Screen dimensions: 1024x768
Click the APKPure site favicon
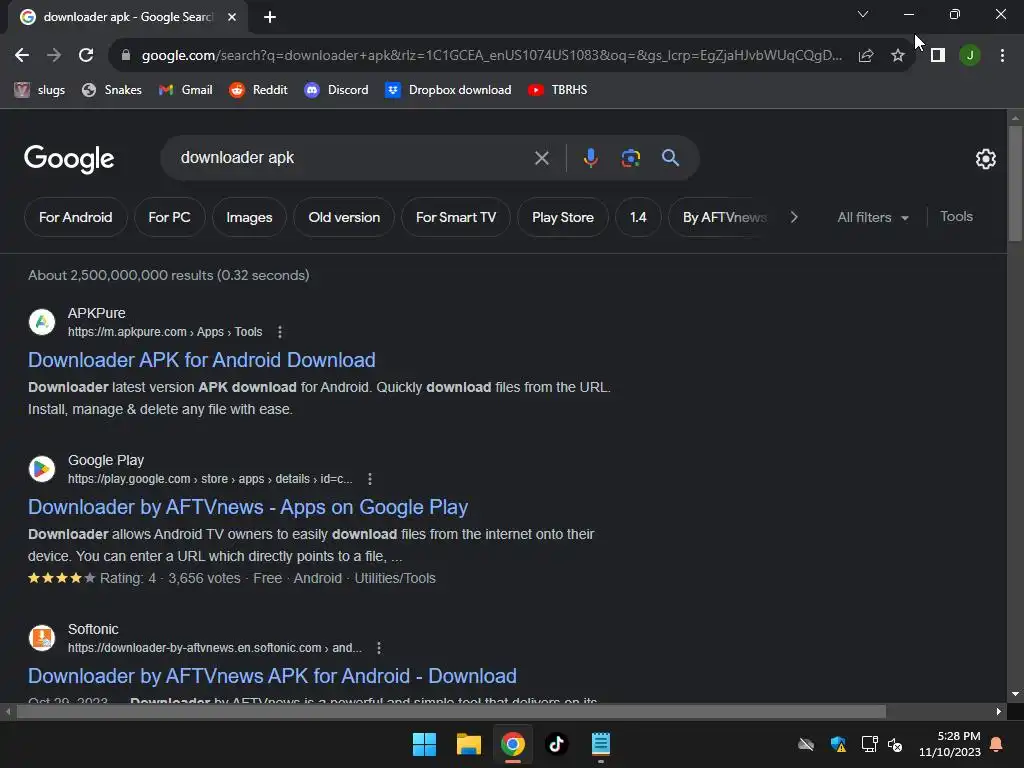point(42,322)
